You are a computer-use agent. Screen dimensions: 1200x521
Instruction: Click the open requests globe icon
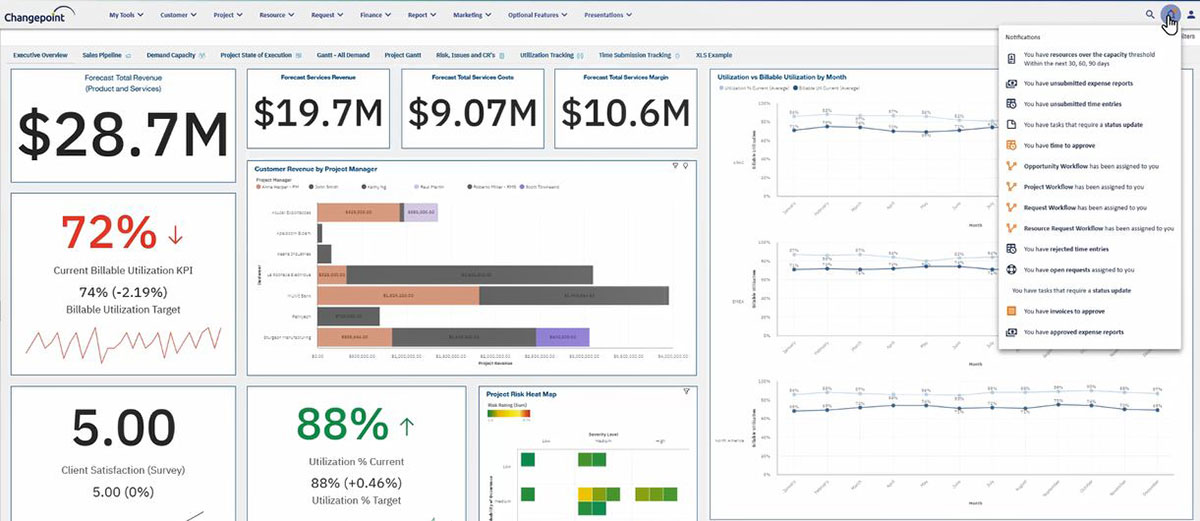pyautogui.click(x=1012, y=269)
